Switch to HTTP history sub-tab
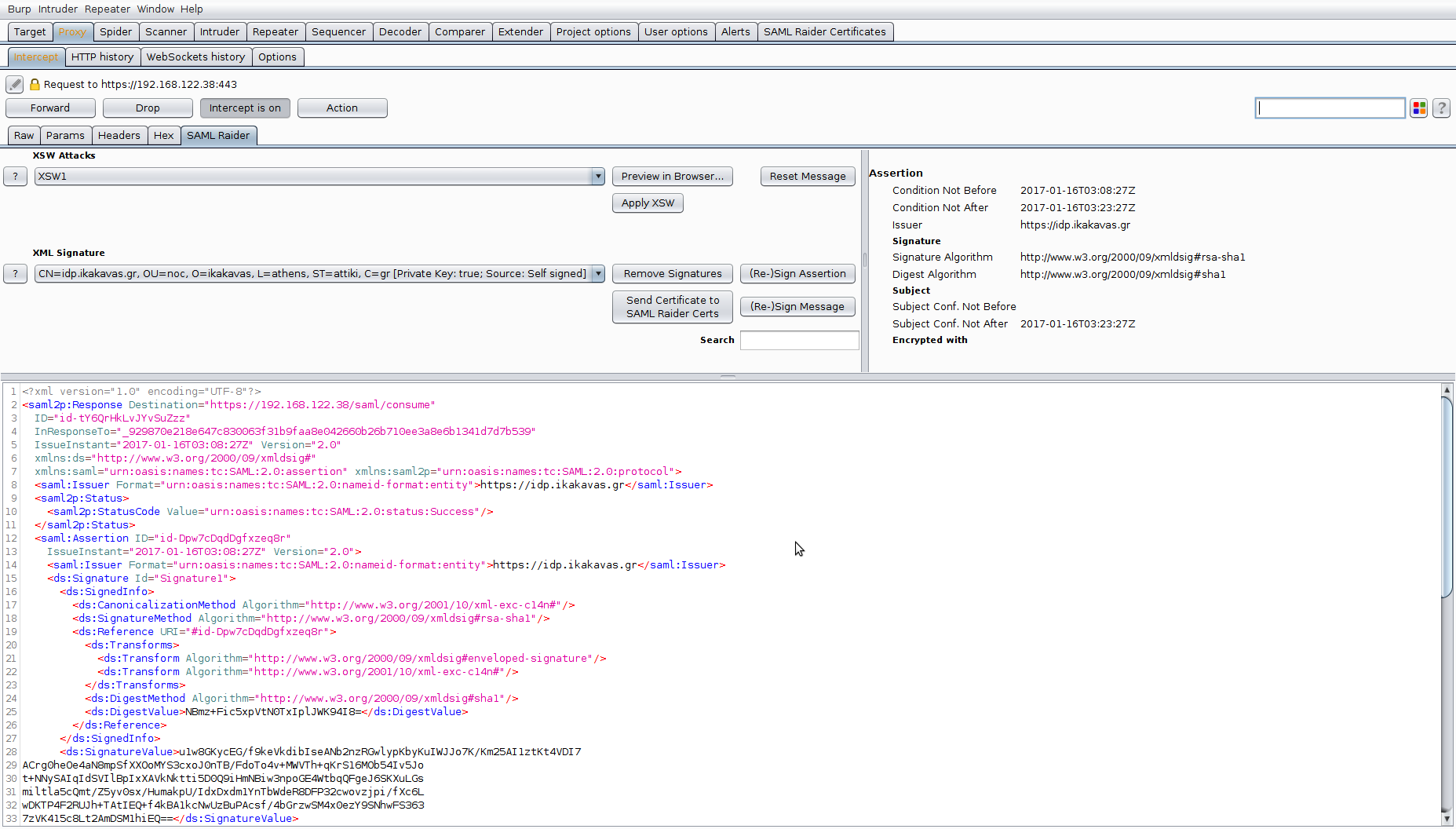The height and width of the screenshot is (829, 1456). point(102,57)
